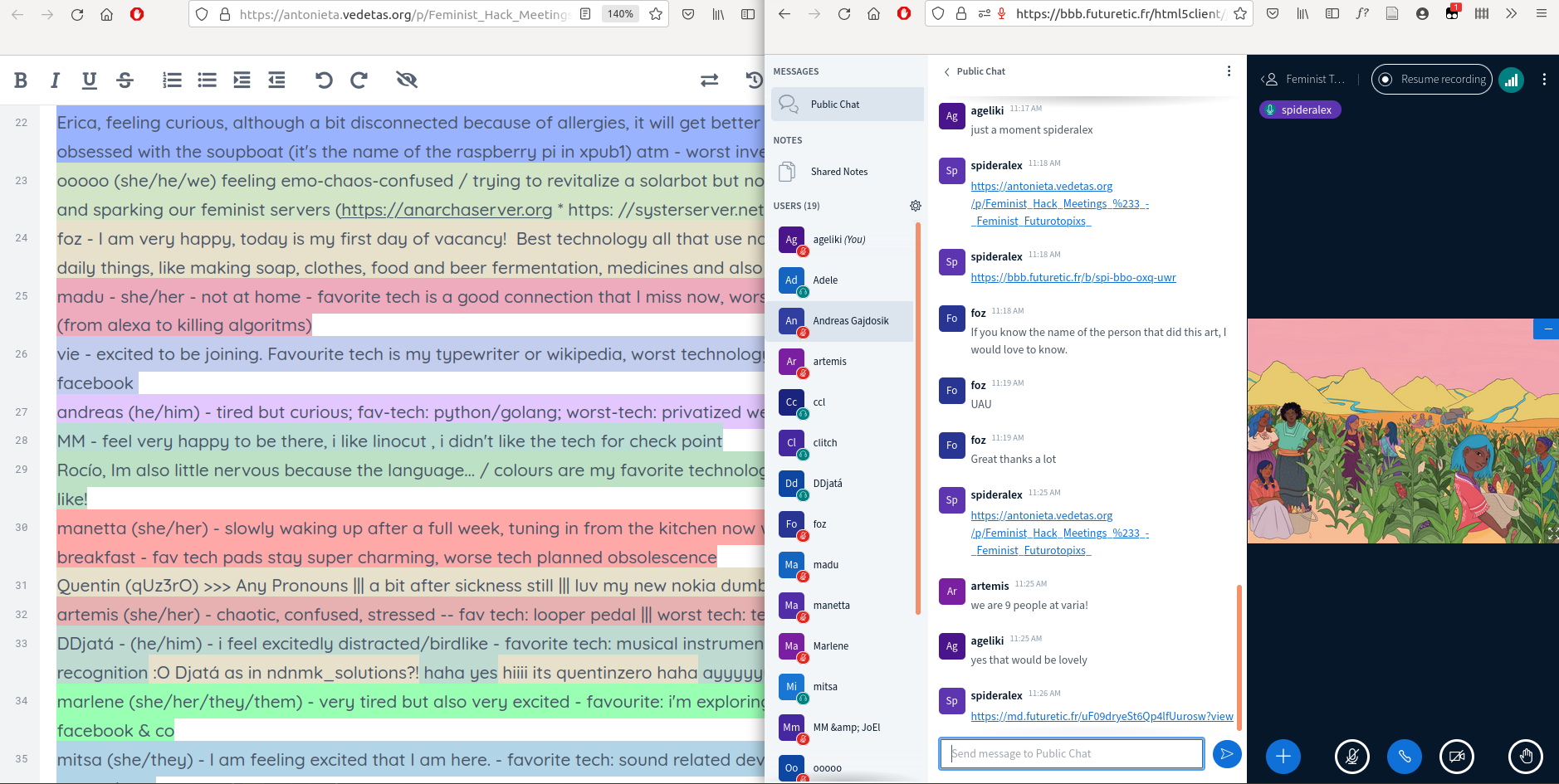
Task: Toggle strikethrough formatting in the pad
Action: point(125,80)
